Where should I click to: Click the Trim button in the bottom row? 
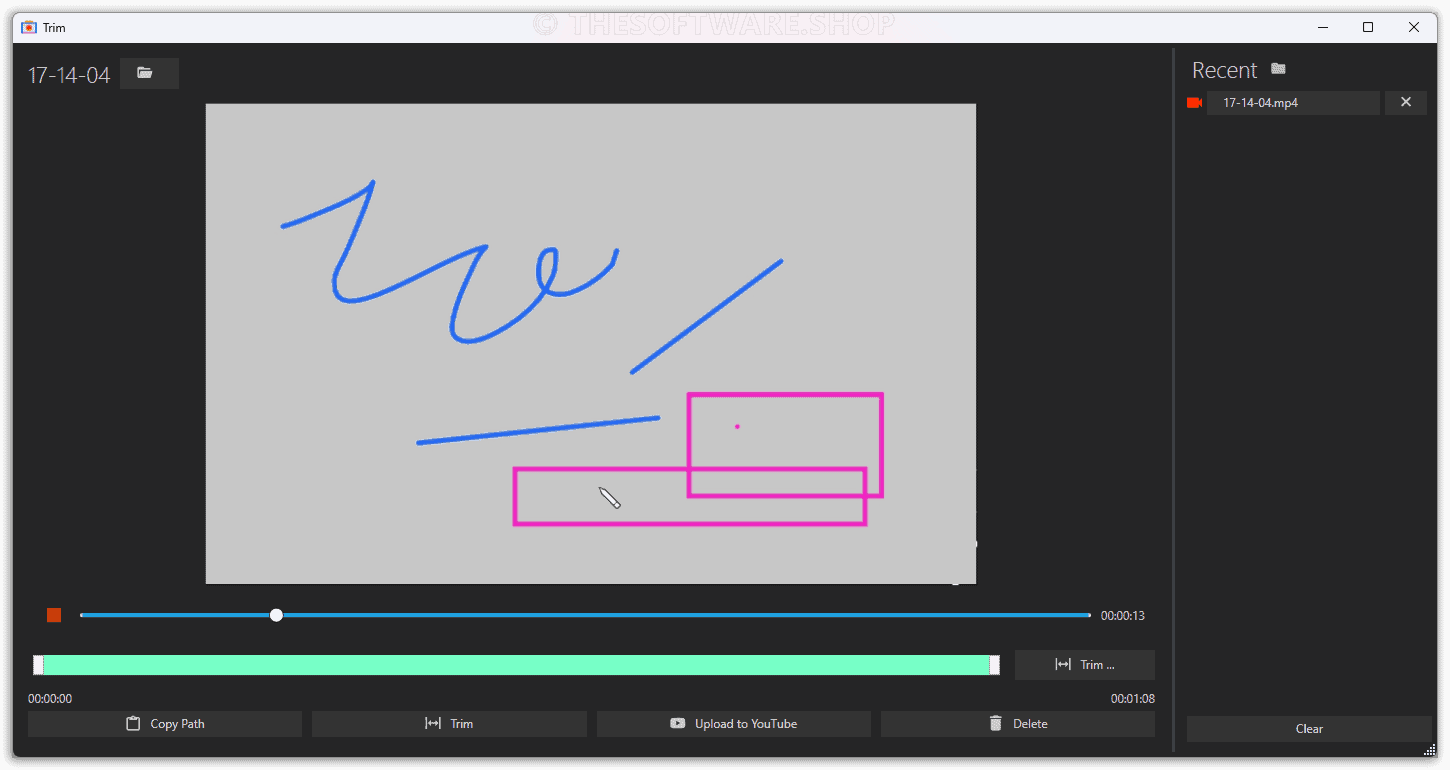coord(449,724)
